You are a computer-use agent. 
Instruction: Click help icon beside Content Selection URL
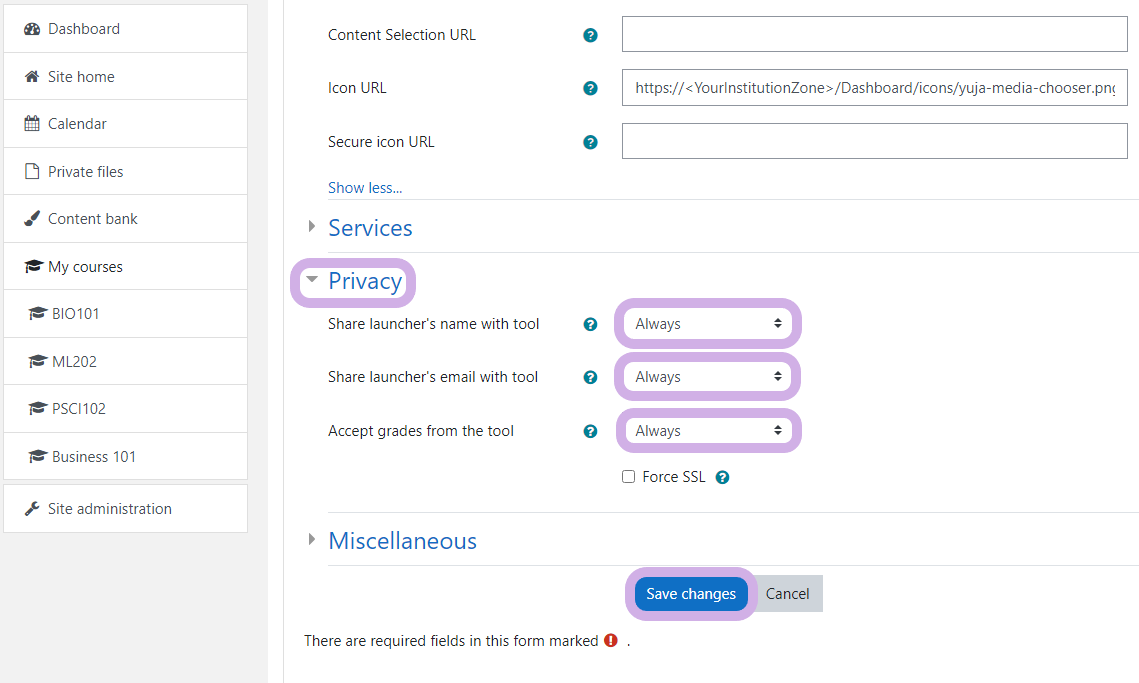coord(590,35)
